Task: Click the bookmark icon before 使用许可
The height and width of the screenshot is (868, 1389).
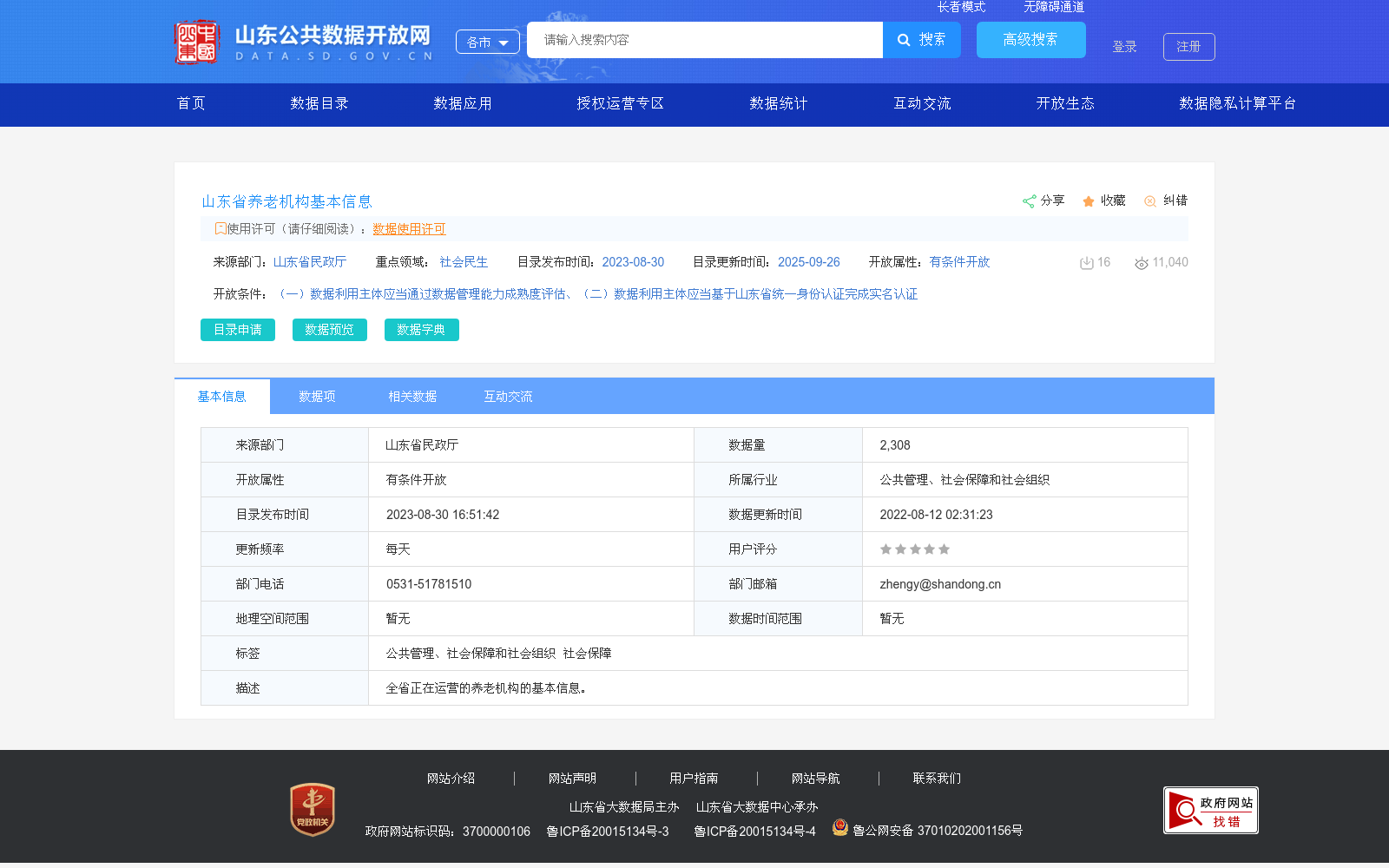Action: 221,228
